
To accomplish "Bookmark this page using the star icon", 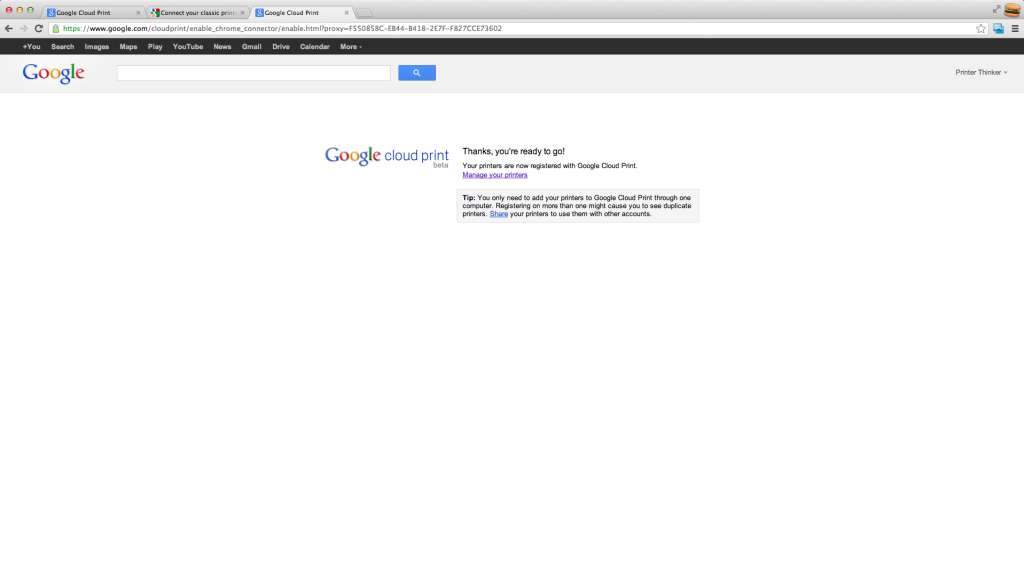I will (x=981, y=29).
